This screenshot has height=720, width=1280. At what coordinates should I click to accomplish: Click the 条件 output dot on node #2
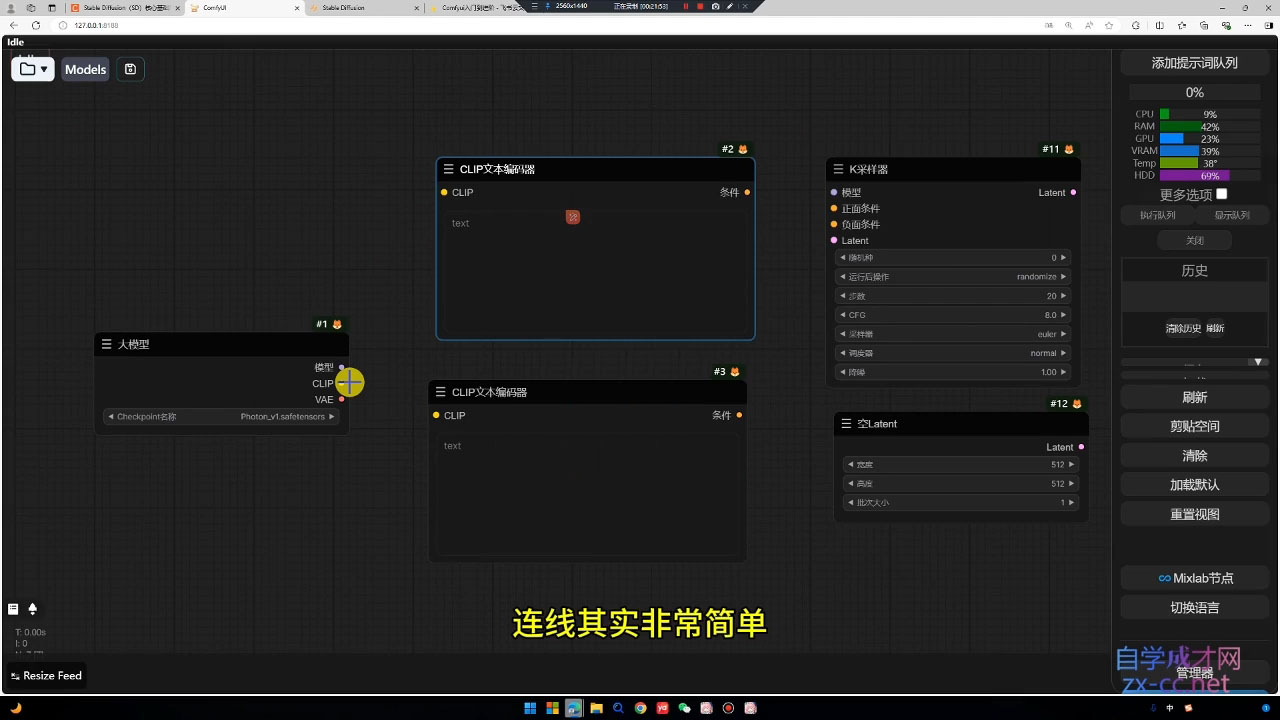point(747,192)
